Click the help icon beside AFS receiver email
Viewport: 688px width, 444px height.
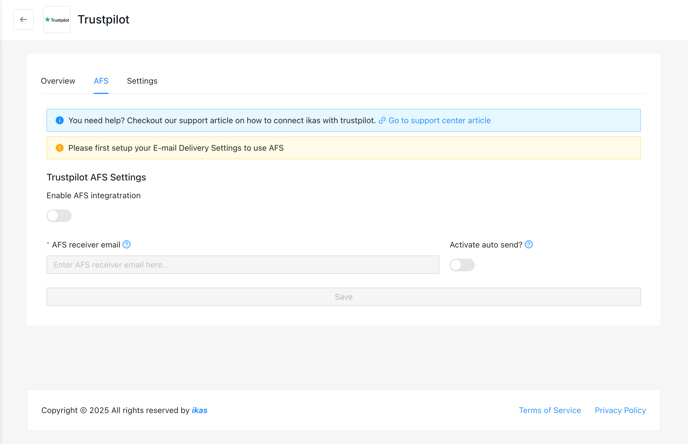[x=126, y=244]
